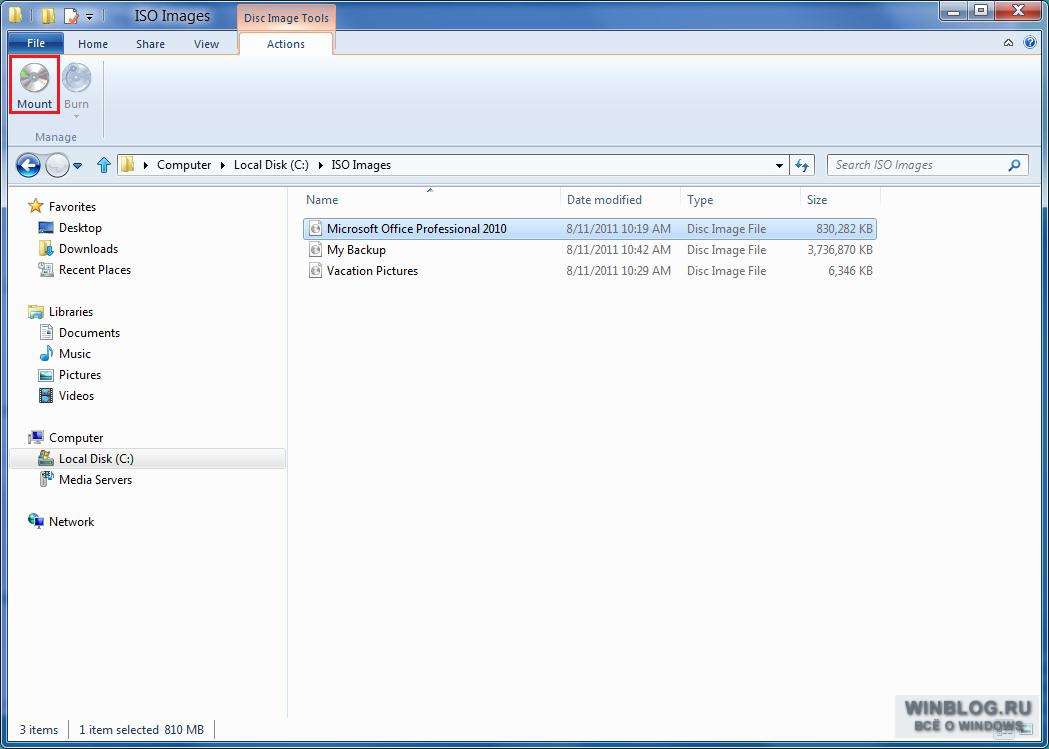Click the Disc Image Tools contextual tab
This screenshot has width=1049, height=749.
click(x=286, y=18)
